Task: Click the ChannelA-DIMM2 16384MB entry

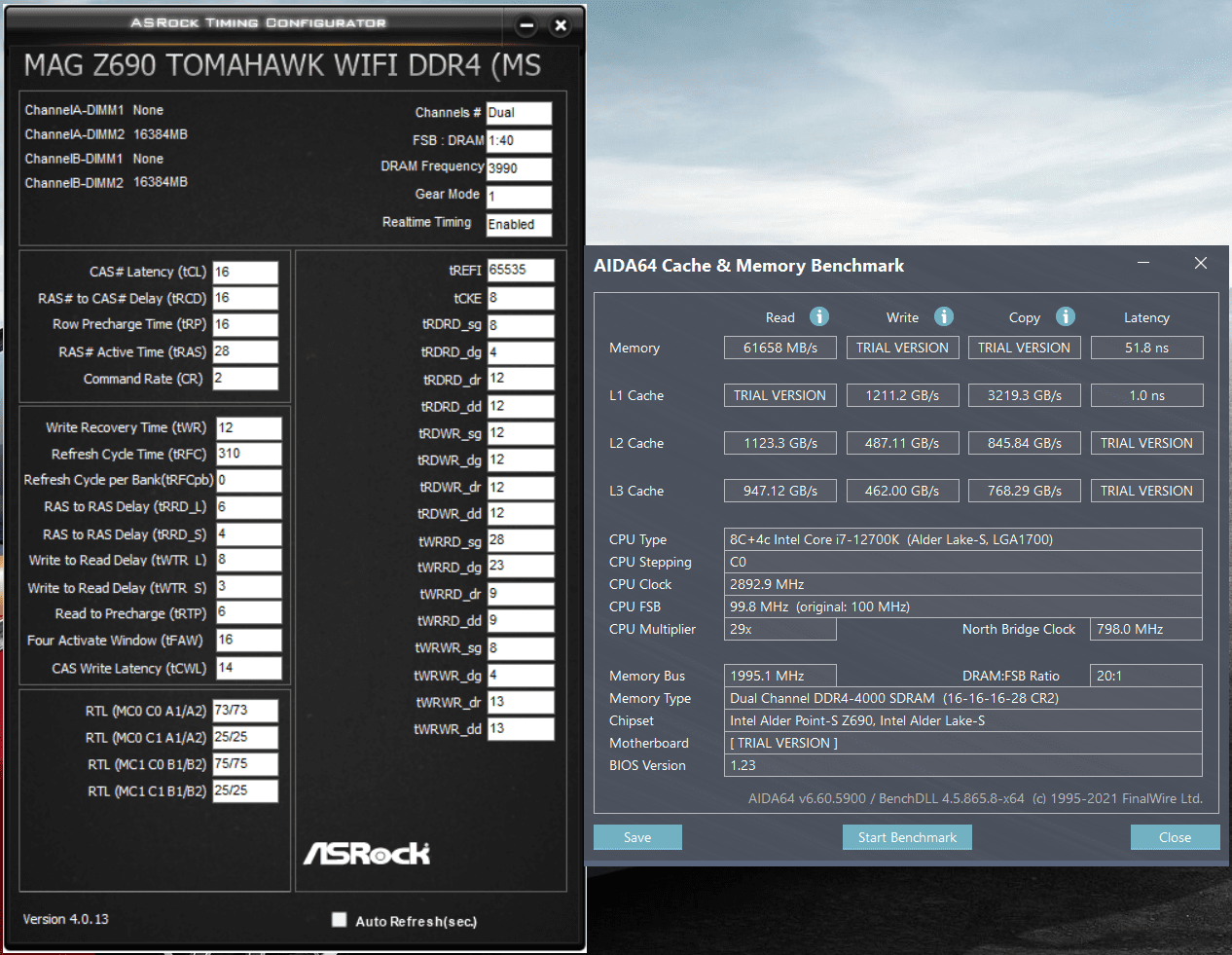Action: click(x=106, y=134)
